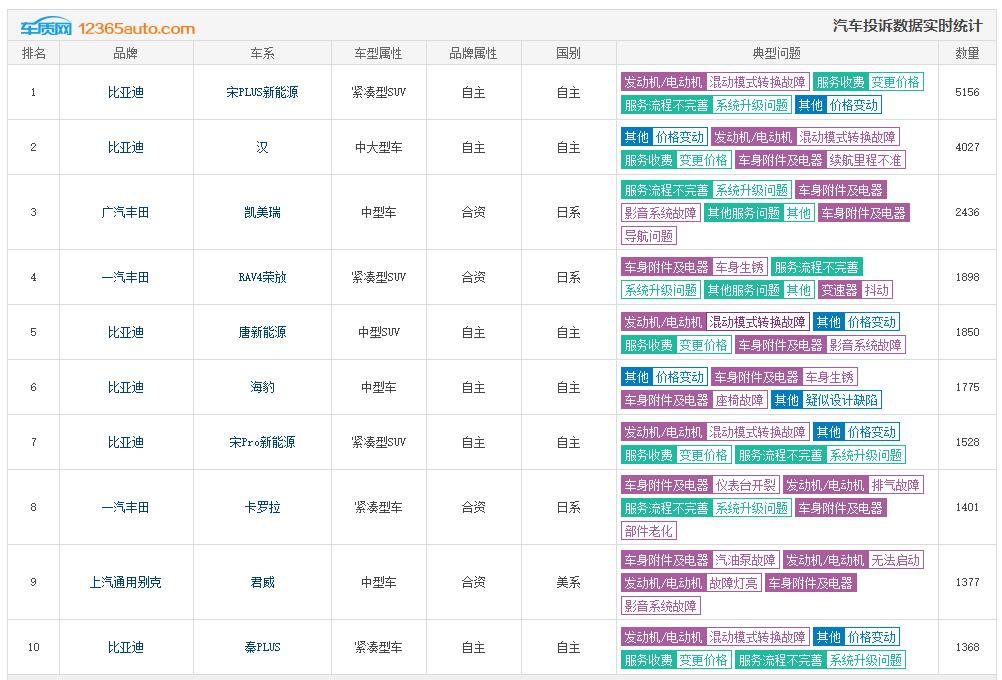1002x680 pixels.
Task: Click 一汽丰田 brand in 卡罗拉 row
Action: tap(125, 507)
